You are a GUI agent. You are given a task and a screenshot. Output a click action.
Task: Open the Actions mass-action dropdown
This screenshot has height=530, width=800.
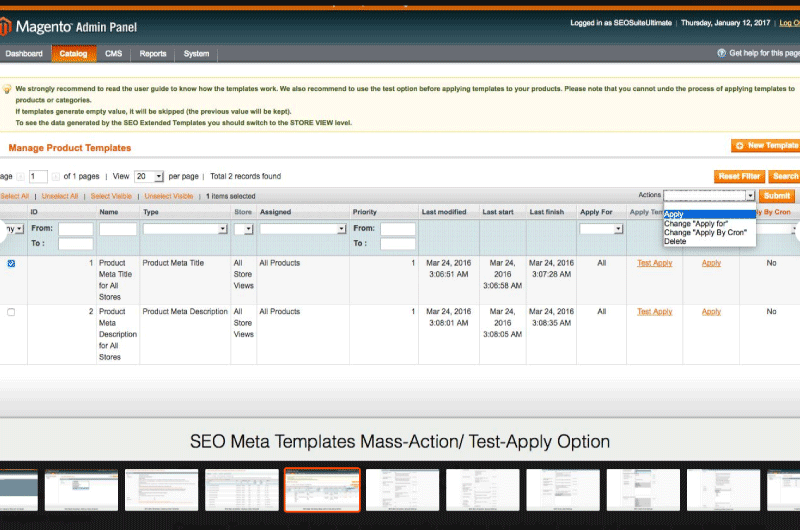point(709,195)
